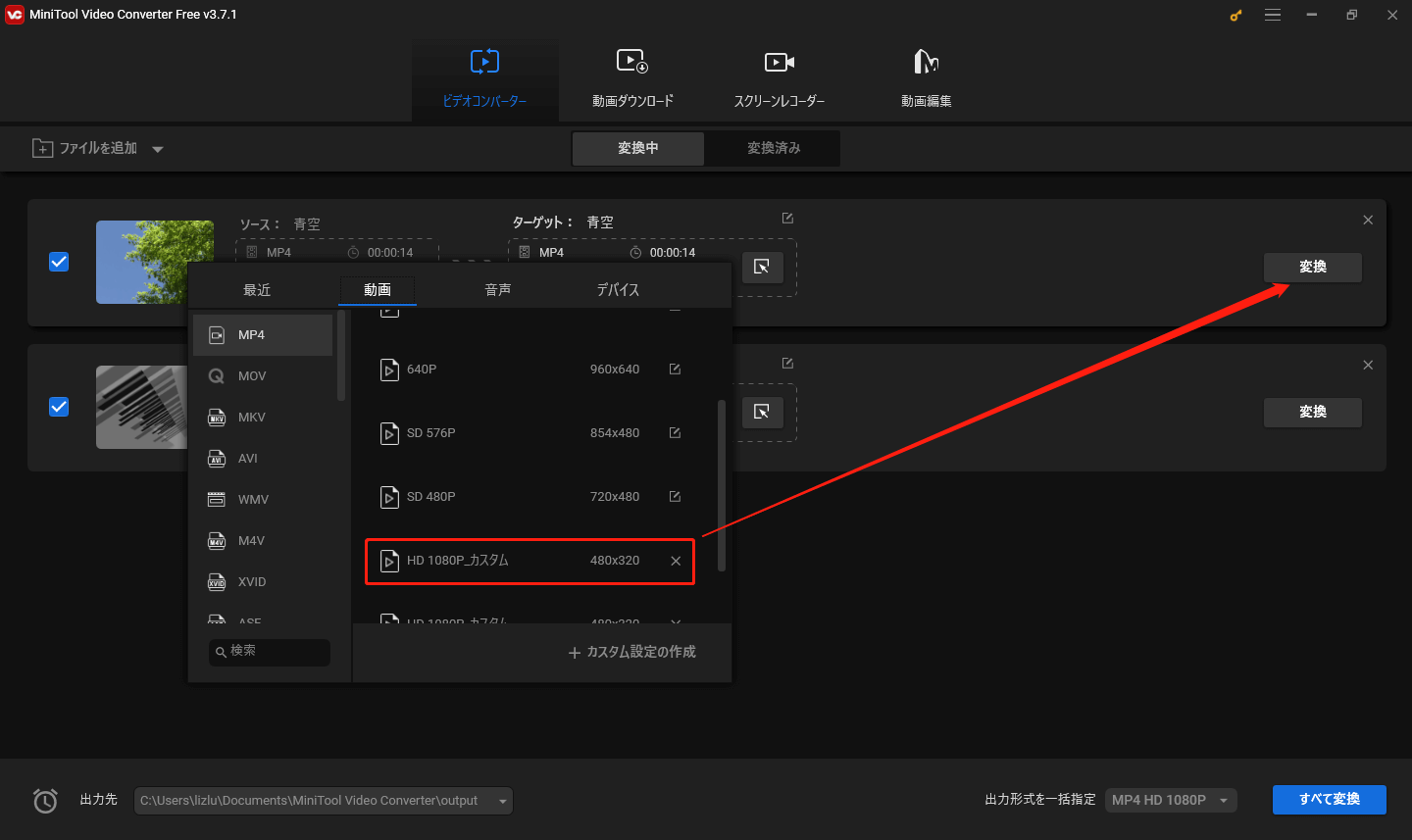Edit settings of the SD 480P preset
Screen dimensions: 1412x840
click(x=675, y=497)
